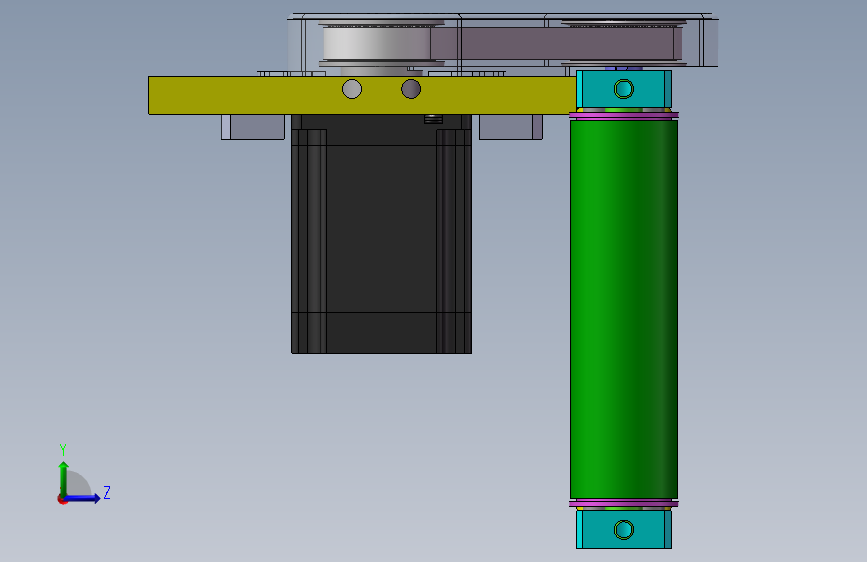Pick the circular hole in upper bearing block
The image size is (867, 562).
tap(624, 89)
